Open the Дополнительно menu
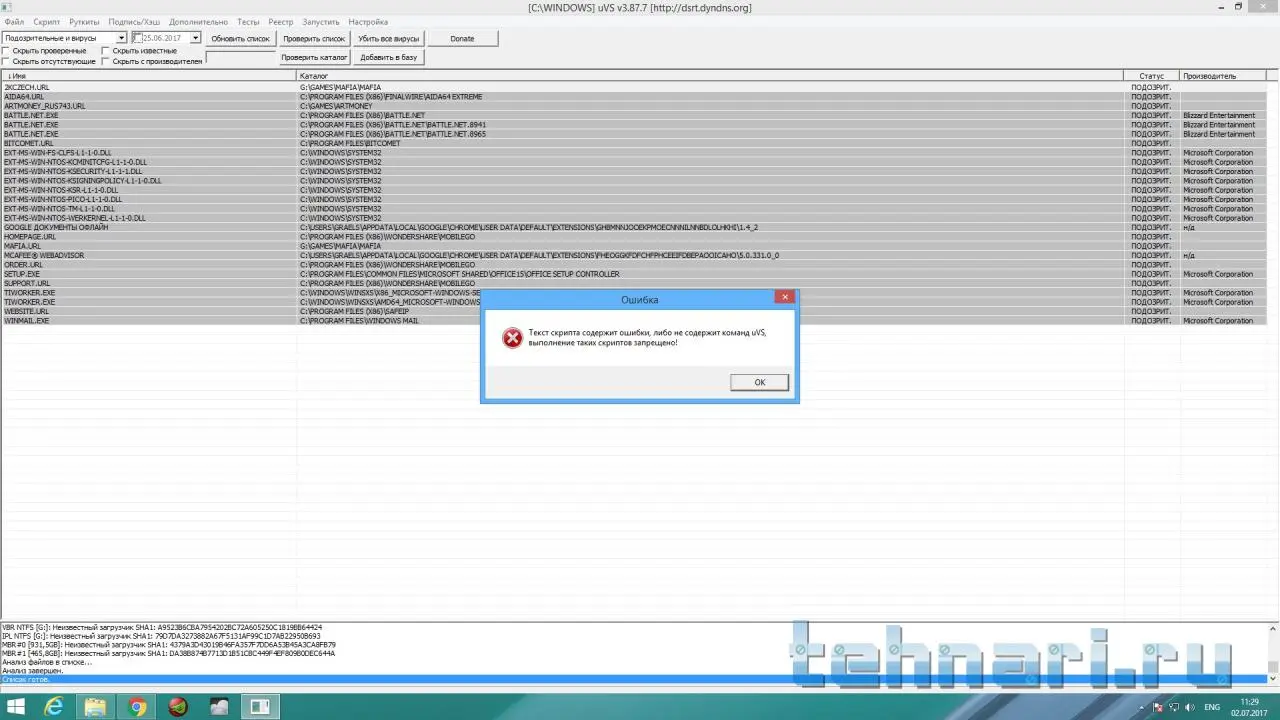Screen dimensions: 1280x720 [198, 22]
